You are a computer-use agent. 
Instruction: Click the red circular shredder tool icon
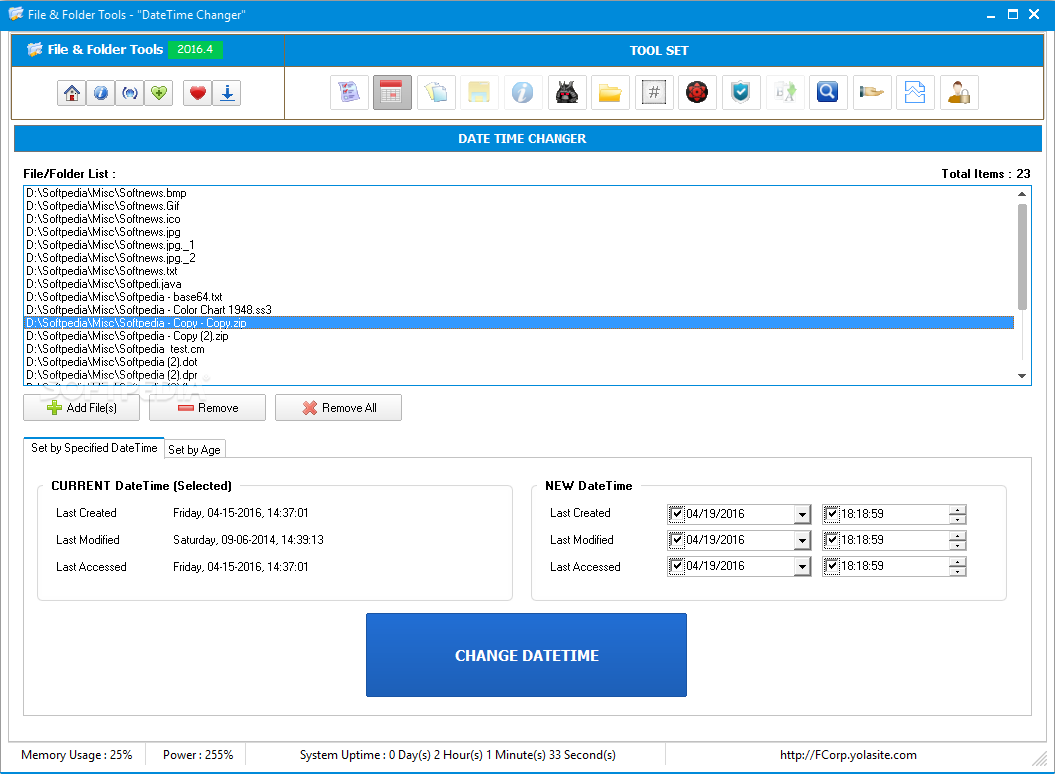(697, 92)
